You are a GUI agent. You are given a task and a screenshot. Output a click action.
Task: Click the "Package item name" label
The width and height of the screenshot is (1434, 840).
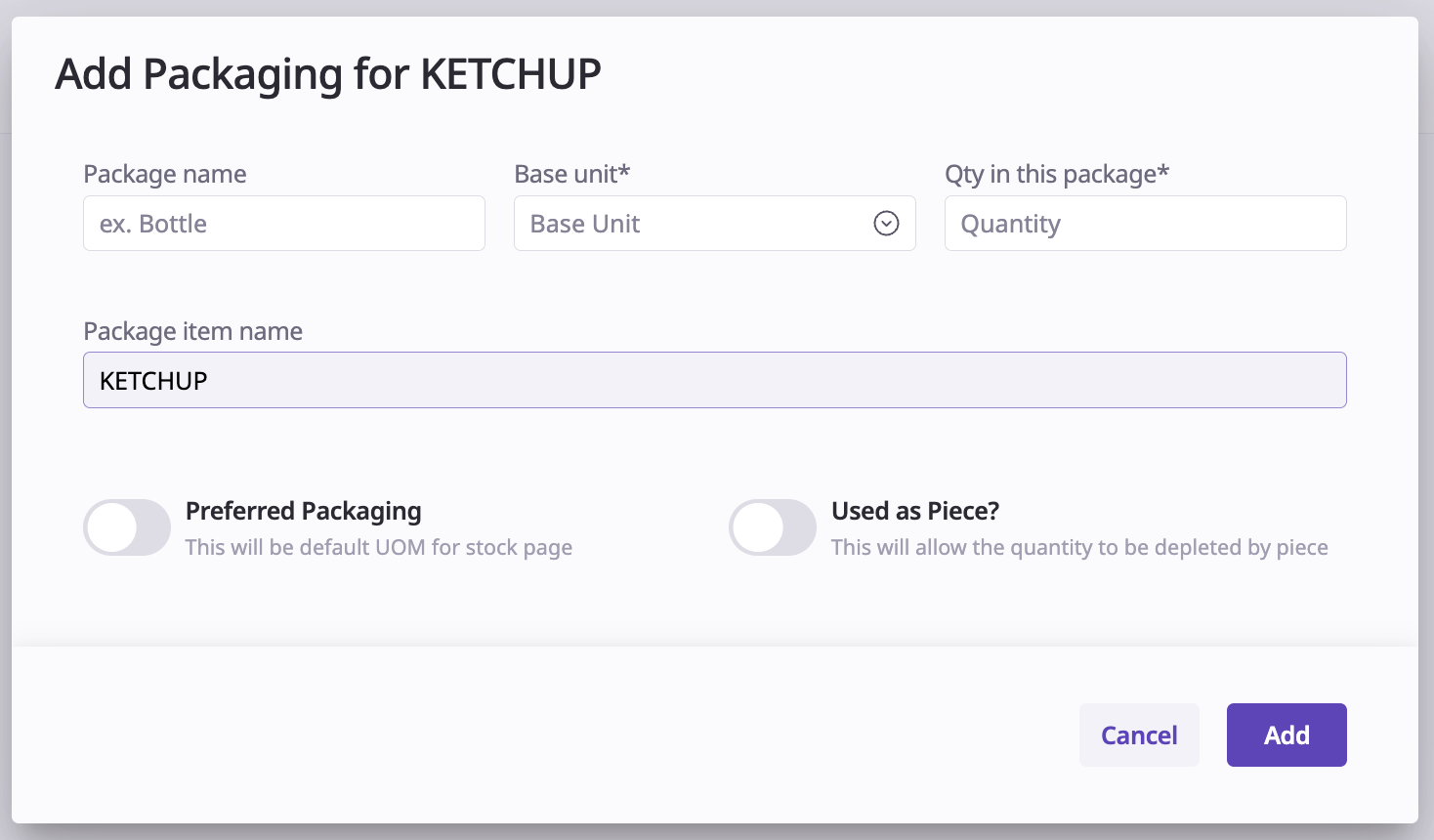[193, 331]
